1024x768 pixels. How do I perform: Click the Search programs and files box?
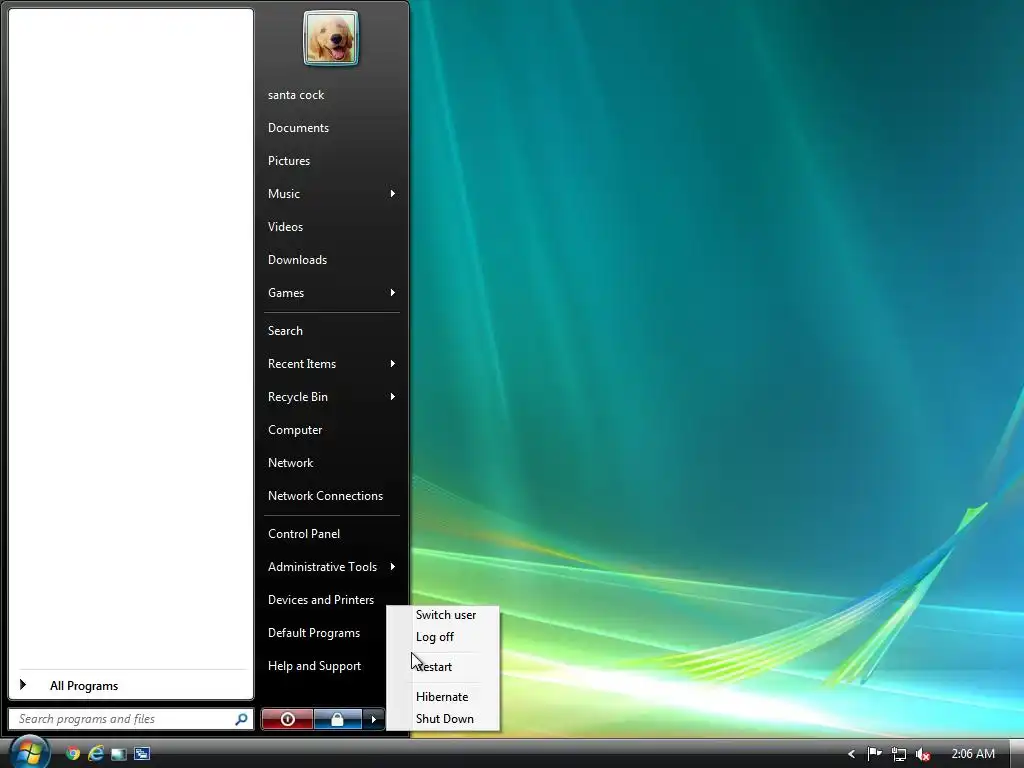(x=131, y=719)
